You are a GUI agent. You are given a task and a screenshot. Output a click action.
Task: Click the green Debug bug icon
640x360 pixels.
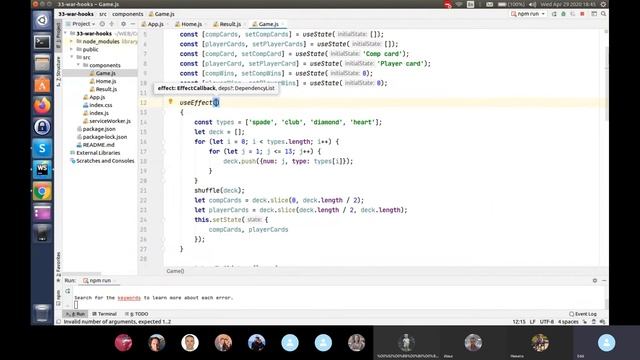tap(563, 14)
